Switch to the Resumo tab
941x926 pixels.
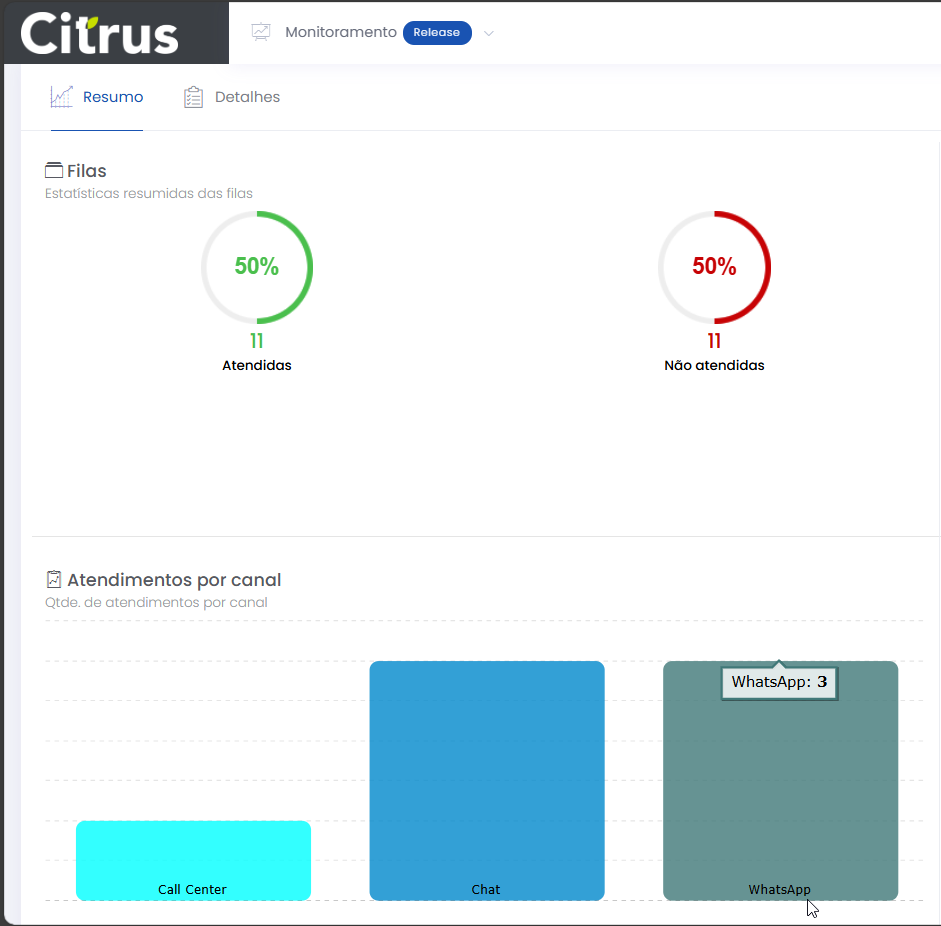[x=112, y=97]
